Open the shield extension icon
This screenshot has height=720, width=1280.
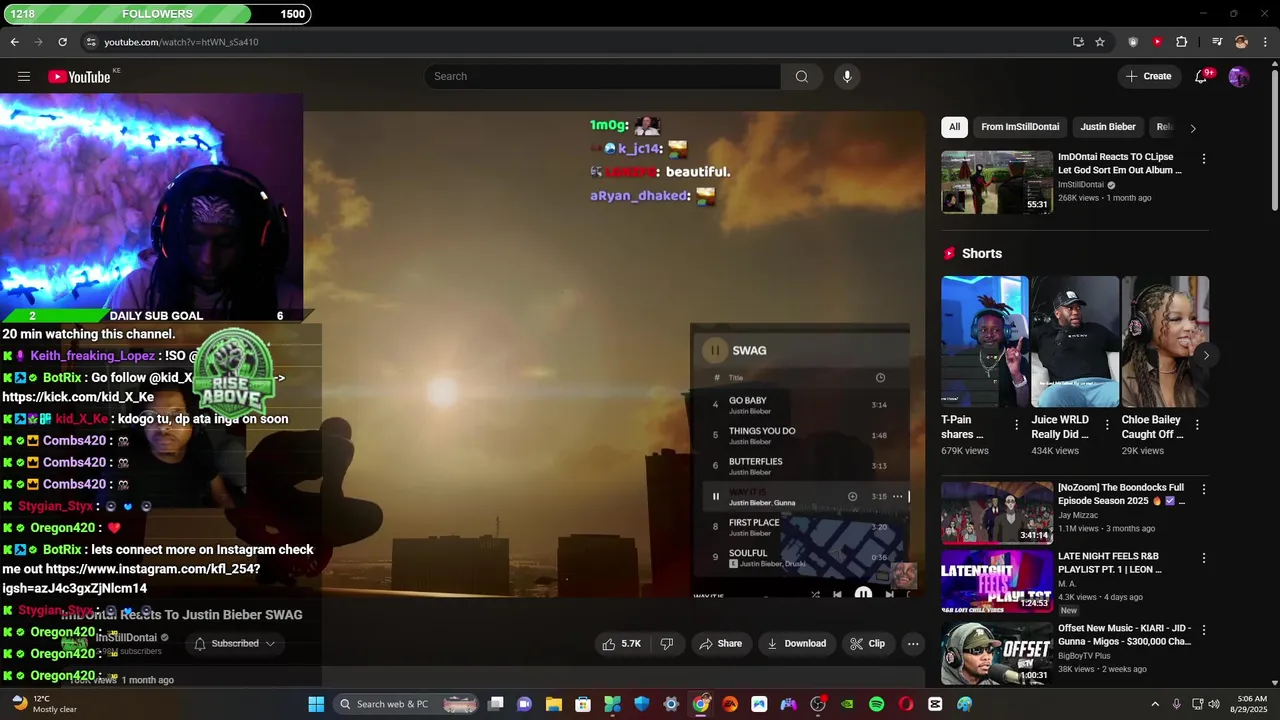1133,42
